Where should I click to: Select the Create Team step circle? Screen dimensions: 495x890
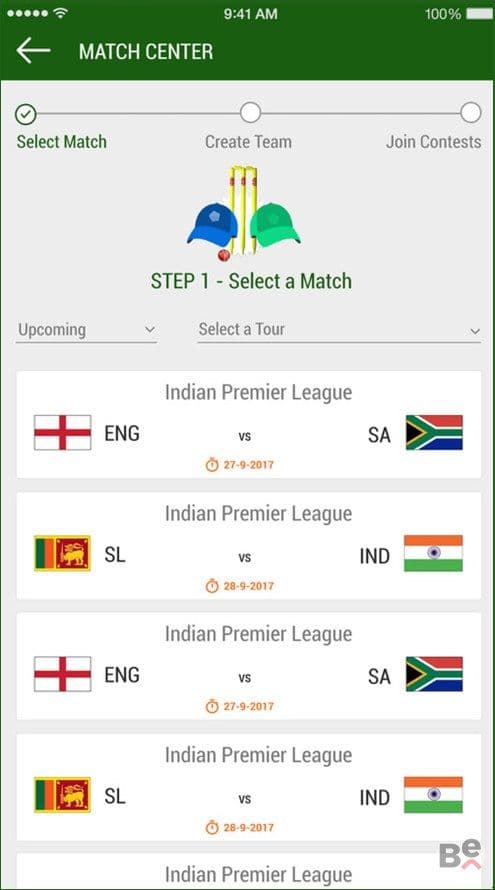[x=250, y=112]
